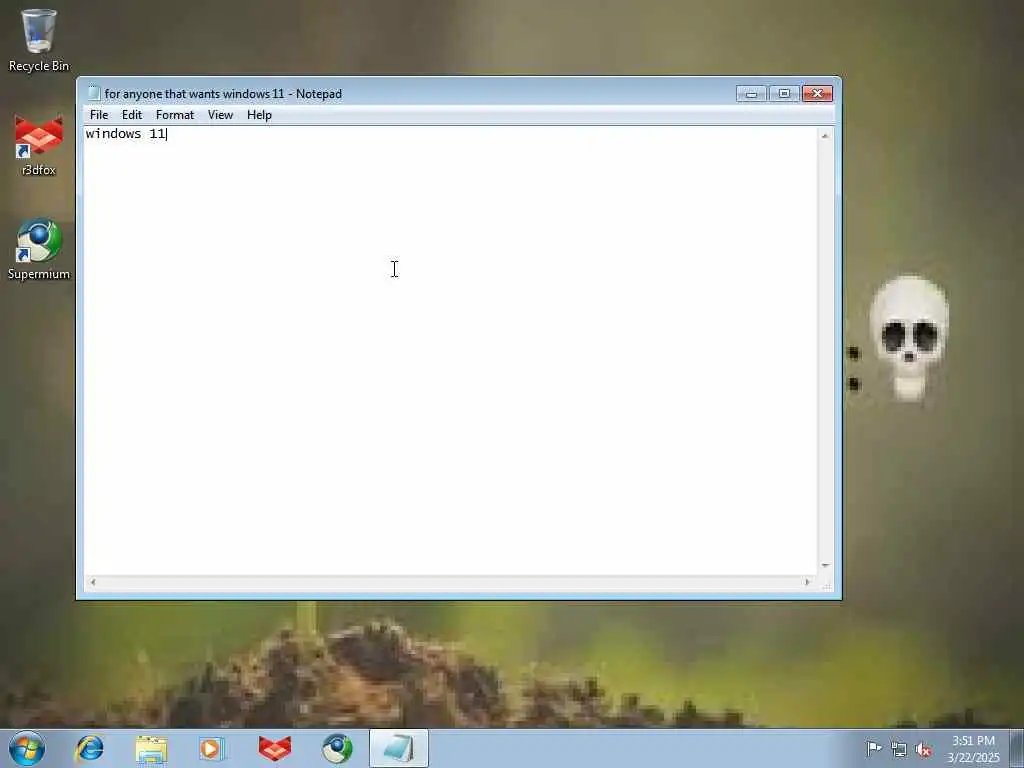Click the horizontal scrollbar left arrow

(x=93, y=582)
